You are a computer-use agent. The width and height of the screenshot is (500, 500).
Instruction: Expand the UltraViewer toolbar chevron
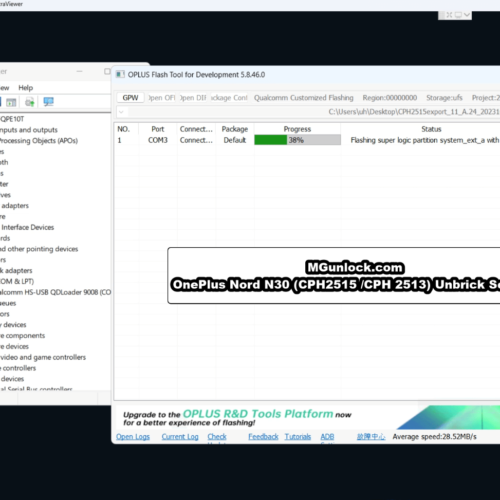(467, 15)
